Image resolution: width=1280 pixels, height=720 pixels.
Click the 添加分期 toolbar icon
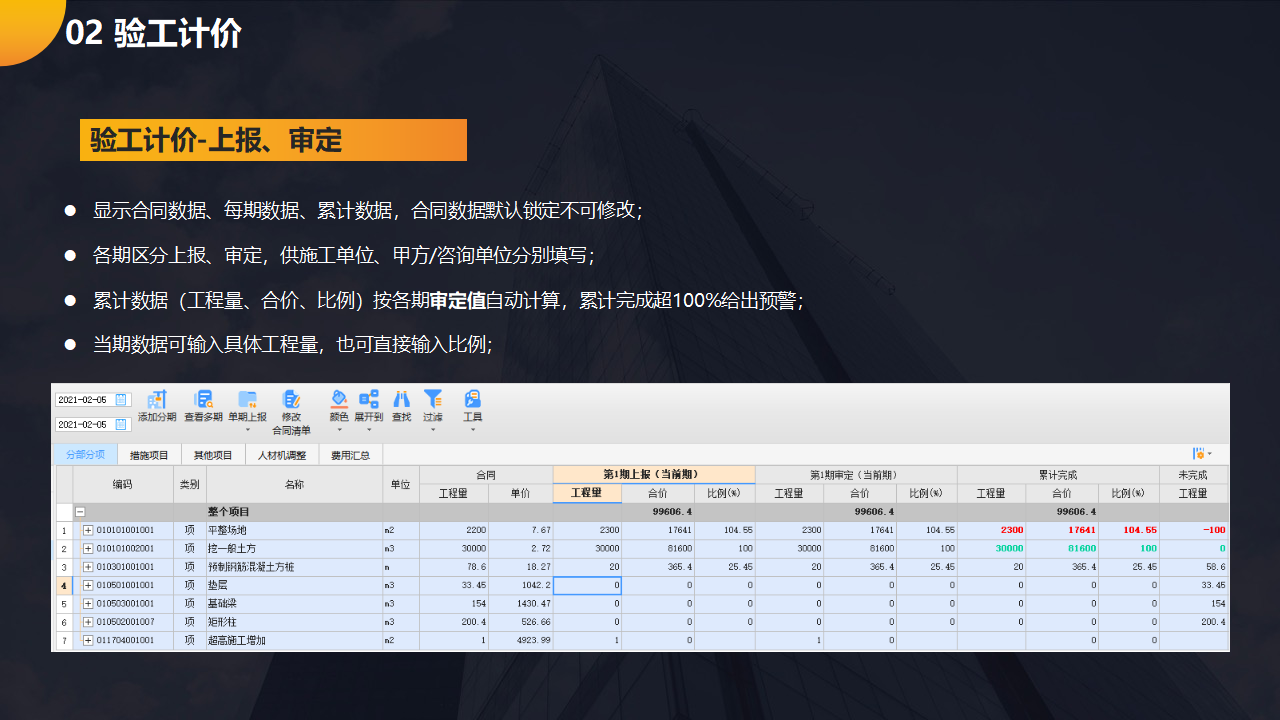pos(157,399)
